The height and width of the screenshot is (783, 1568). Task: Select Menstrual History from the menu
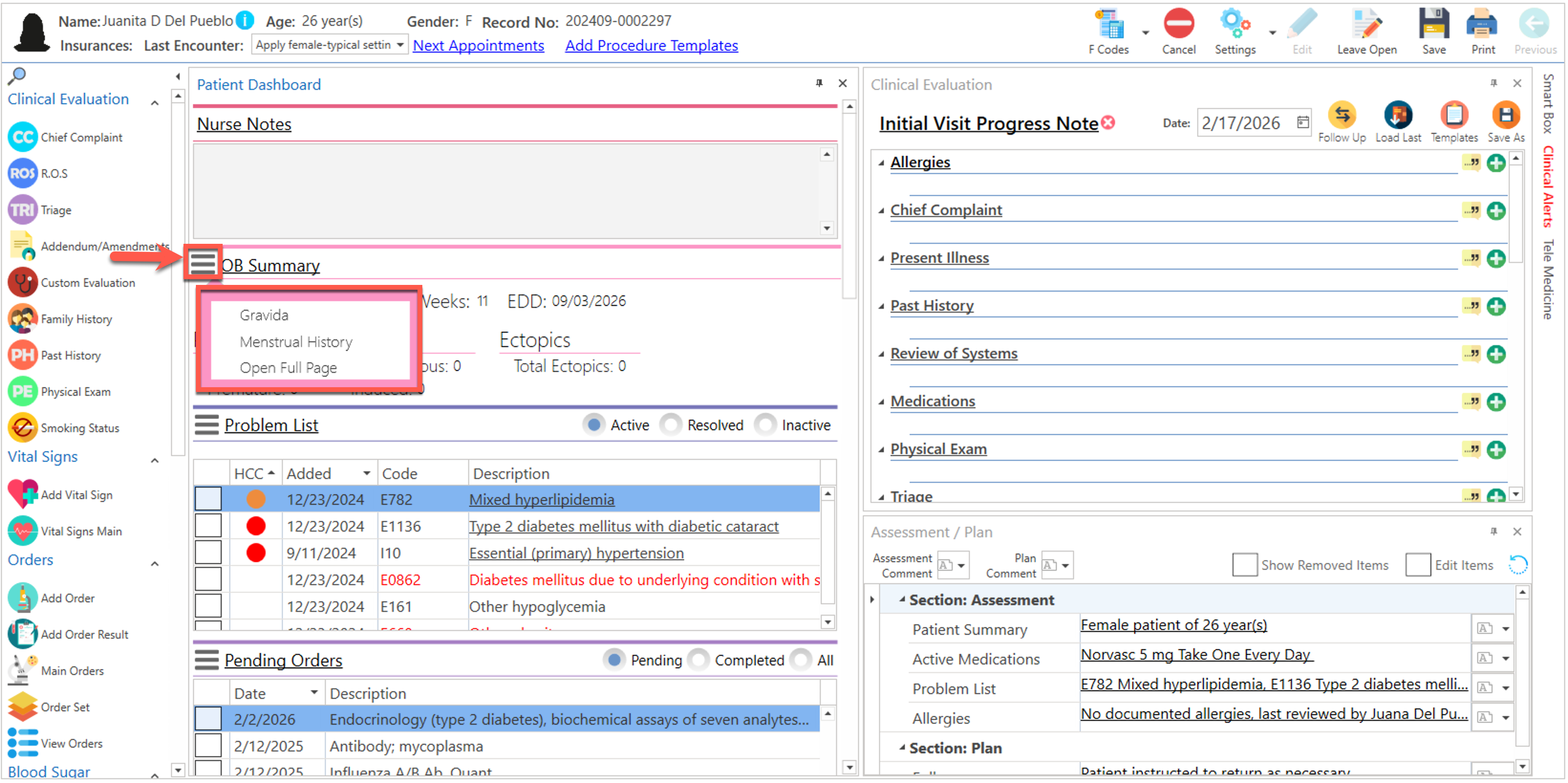pos(296,342)
